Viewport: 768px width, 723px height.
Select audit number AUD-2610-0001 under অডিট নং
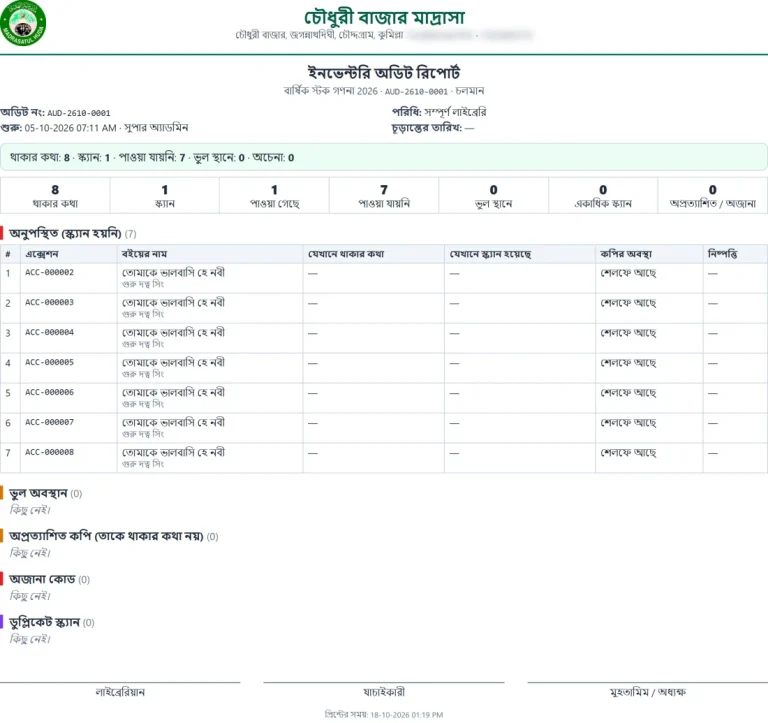(x=79, y=113)
